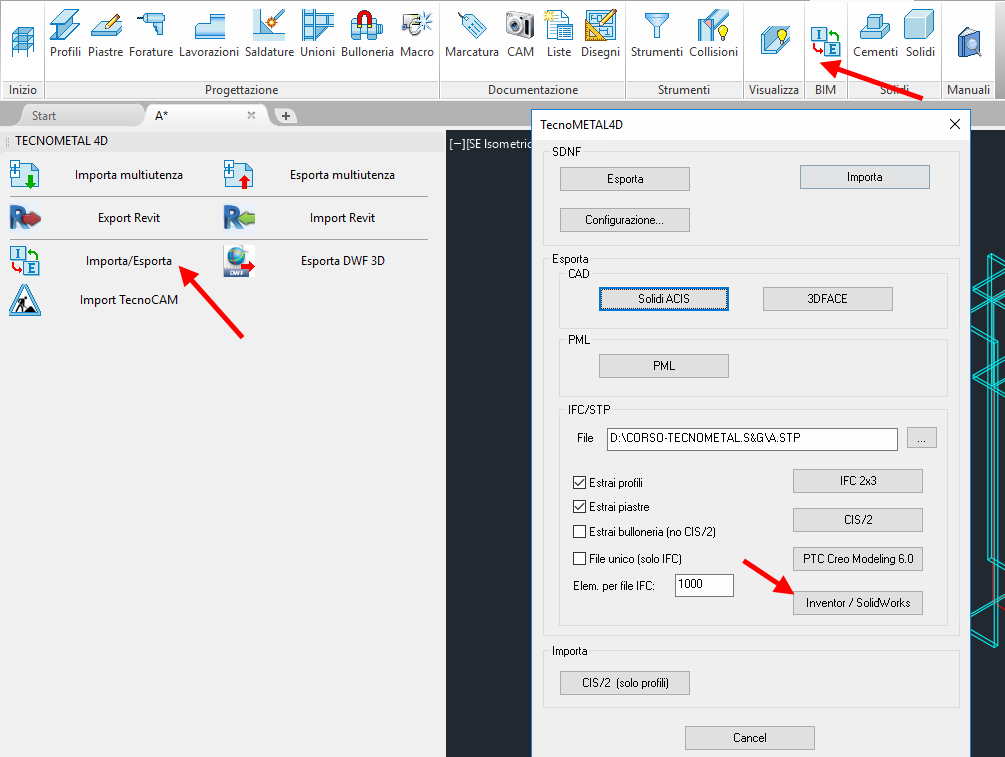Image resolution: width=1005 pixels, height=757 pixels.
Task: Add a new tab with plus button
Action: tap(286, 116)
